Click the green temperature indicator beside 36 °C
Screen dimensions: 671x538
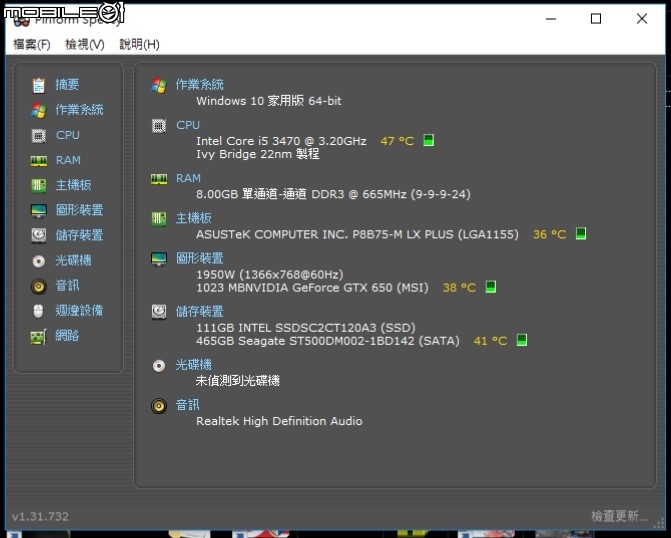pos(581,233)
